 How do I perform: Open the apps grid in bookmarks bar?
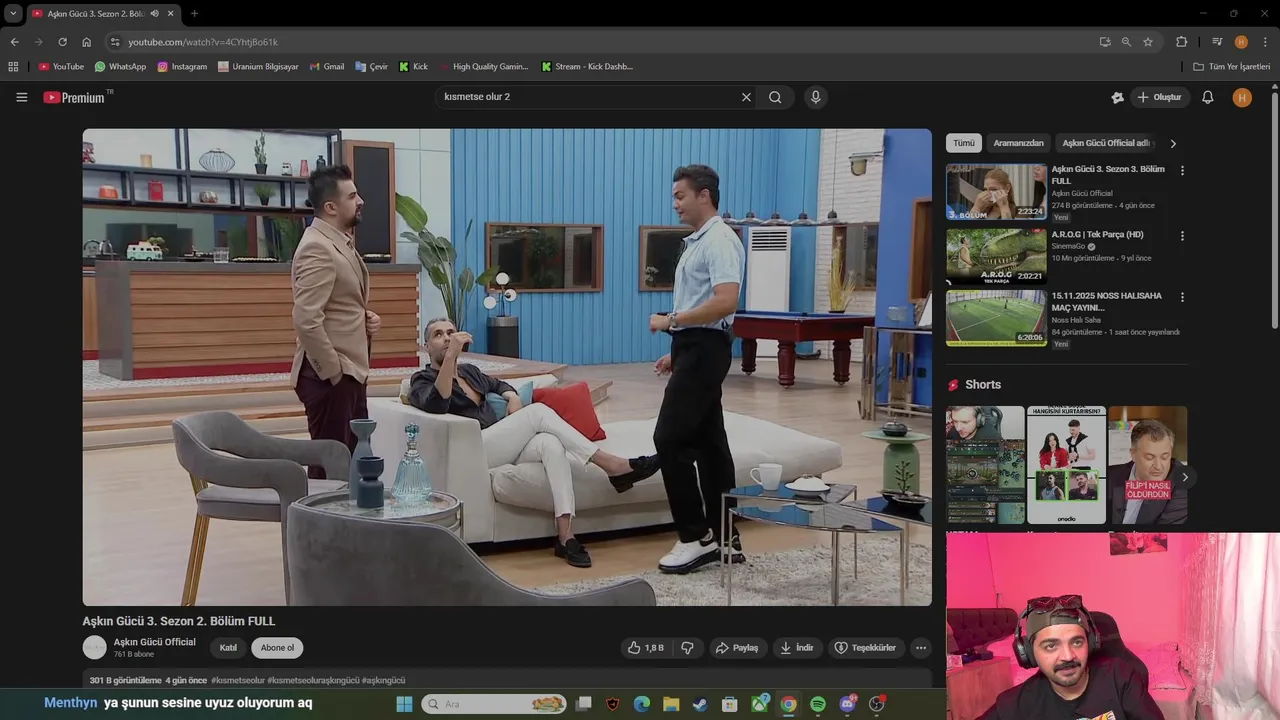tap(13, 67)
